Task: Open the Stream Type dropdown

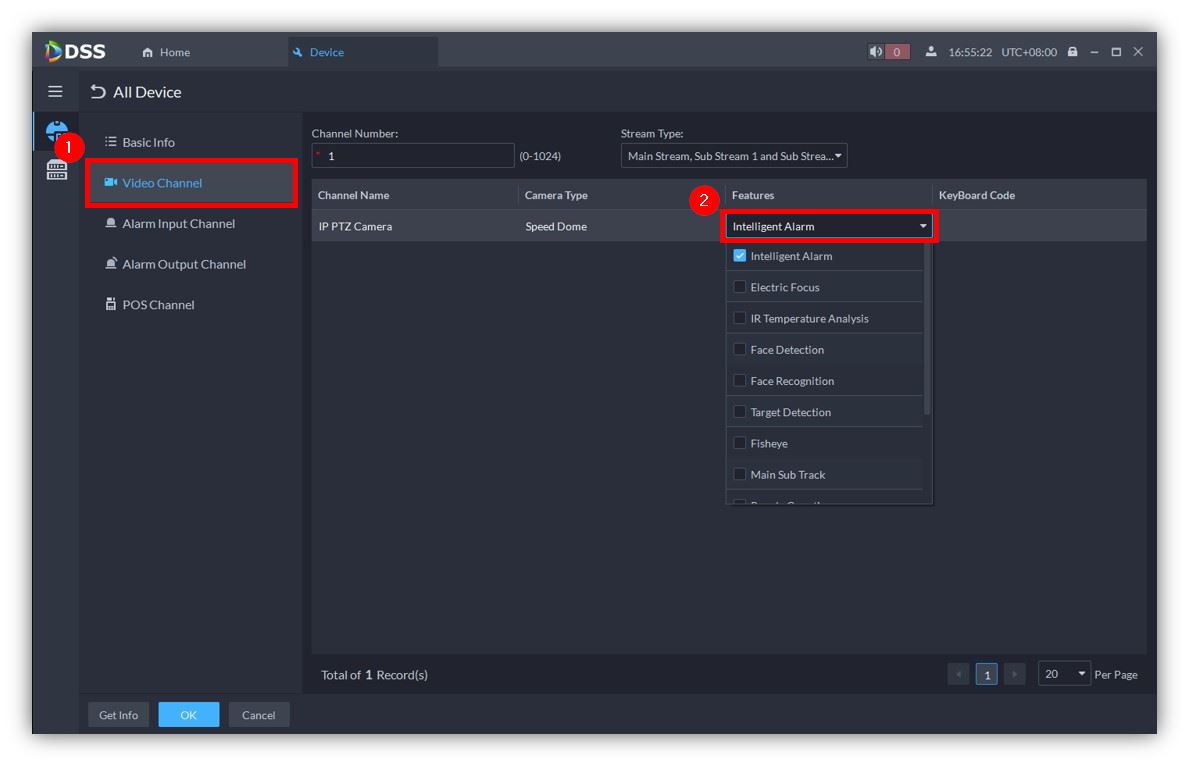Action: (x=733, y=156)
